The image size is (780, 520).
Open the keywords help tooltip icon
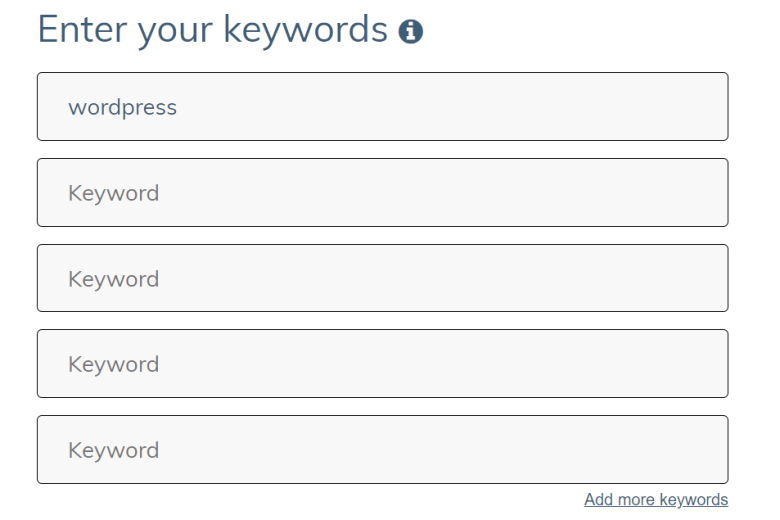410,32
